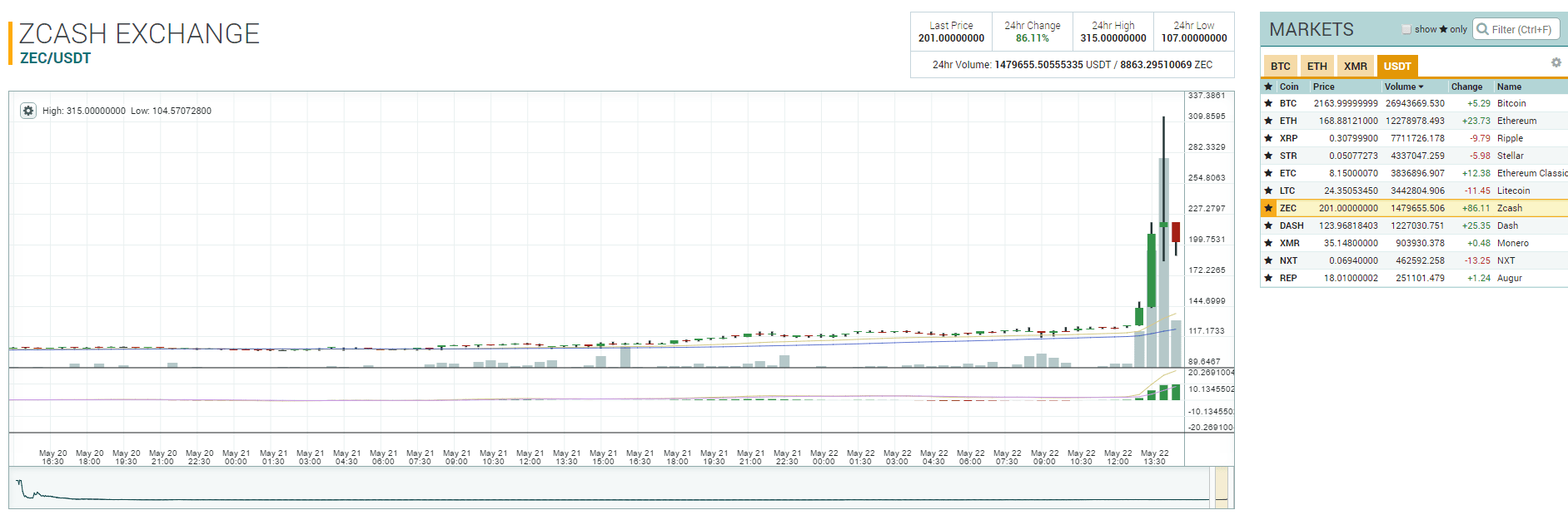Image resolution: width=1568 pixels, height=515 pixels.
Task: Open the Ripple market row
Action: 1414,138
